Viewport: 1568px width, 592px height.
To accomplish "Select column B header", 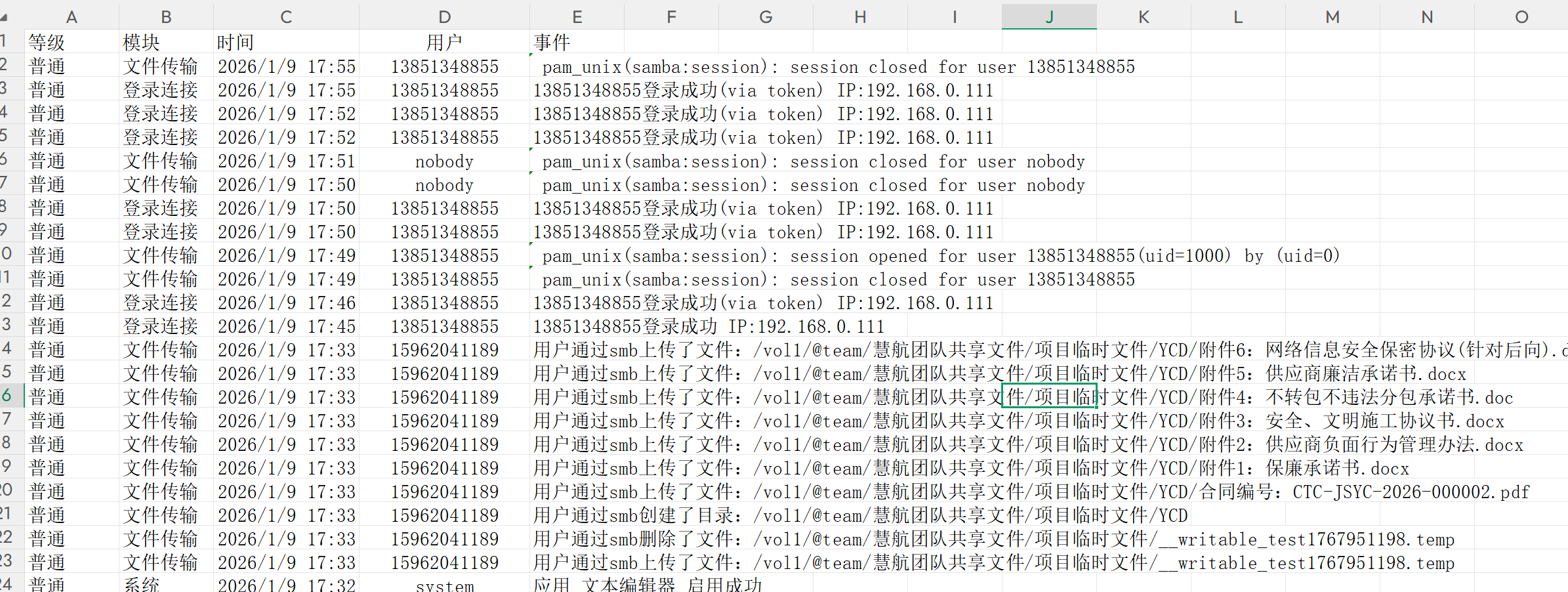I will [x=166, y=17].
